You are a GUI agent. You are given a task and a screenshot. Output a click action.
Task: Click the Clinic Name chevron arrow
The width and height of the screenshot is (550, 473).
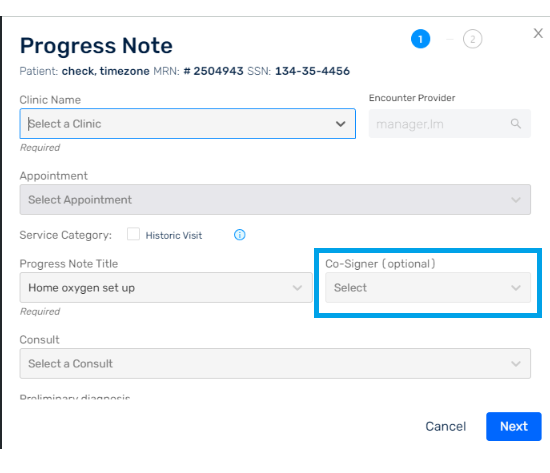(x=340, y=124)
